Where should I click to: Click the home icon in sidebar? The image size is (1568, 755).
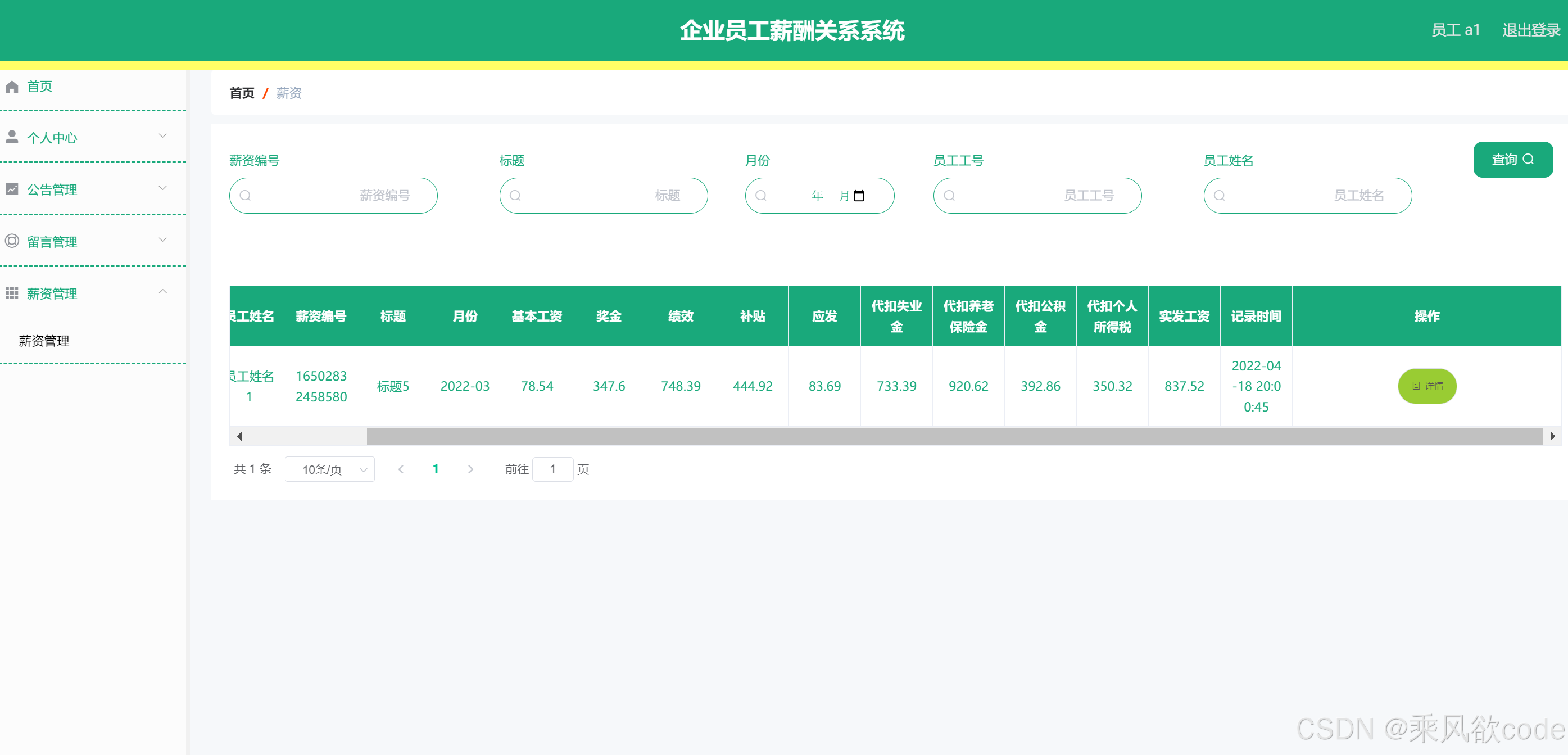[12, 87]
